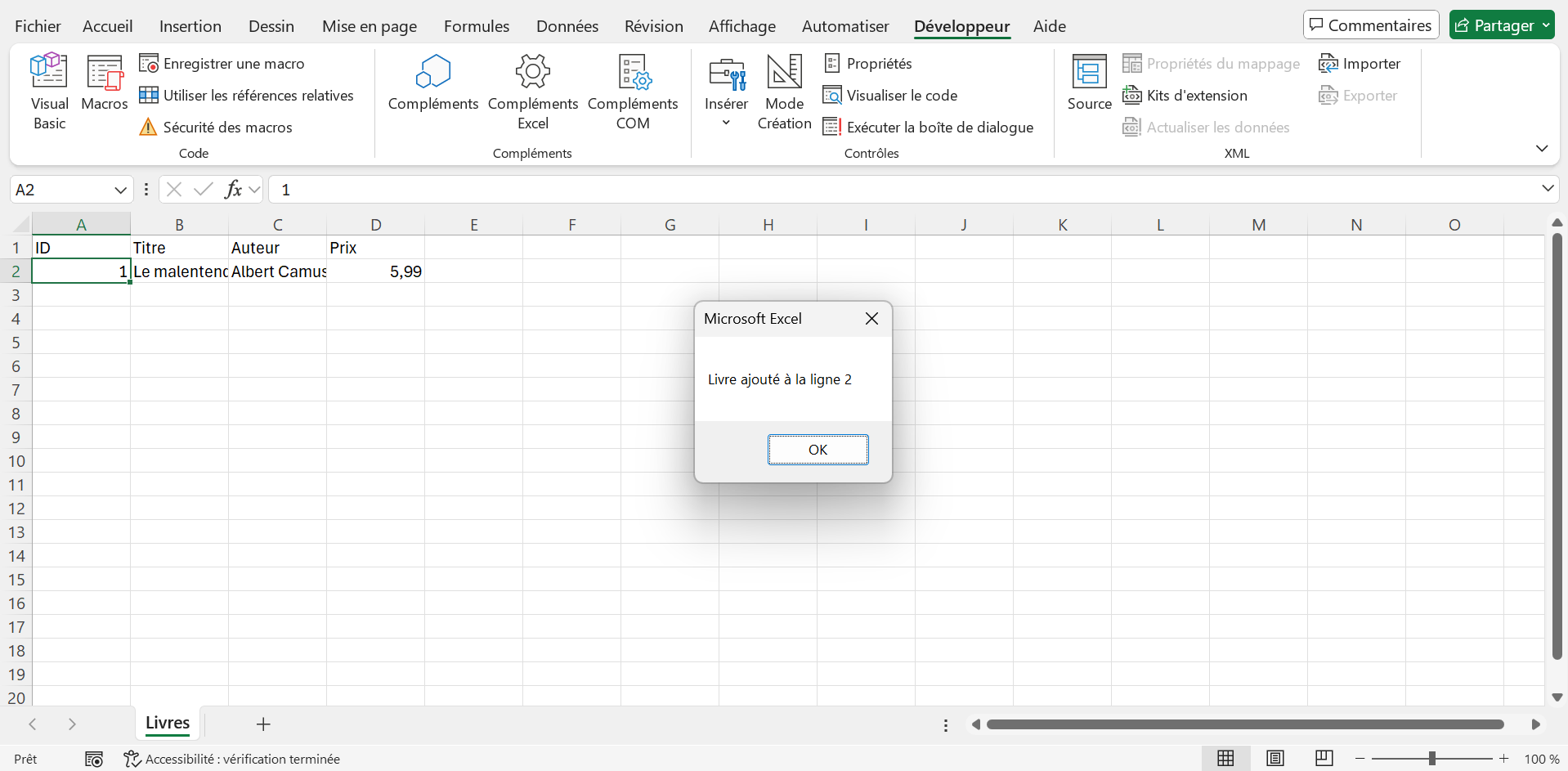Image resolution: width=1568 pixels, height=771 pixels.
Task: Switch to Normal view
Action: pyautogui.click(x=1225, y=758)
